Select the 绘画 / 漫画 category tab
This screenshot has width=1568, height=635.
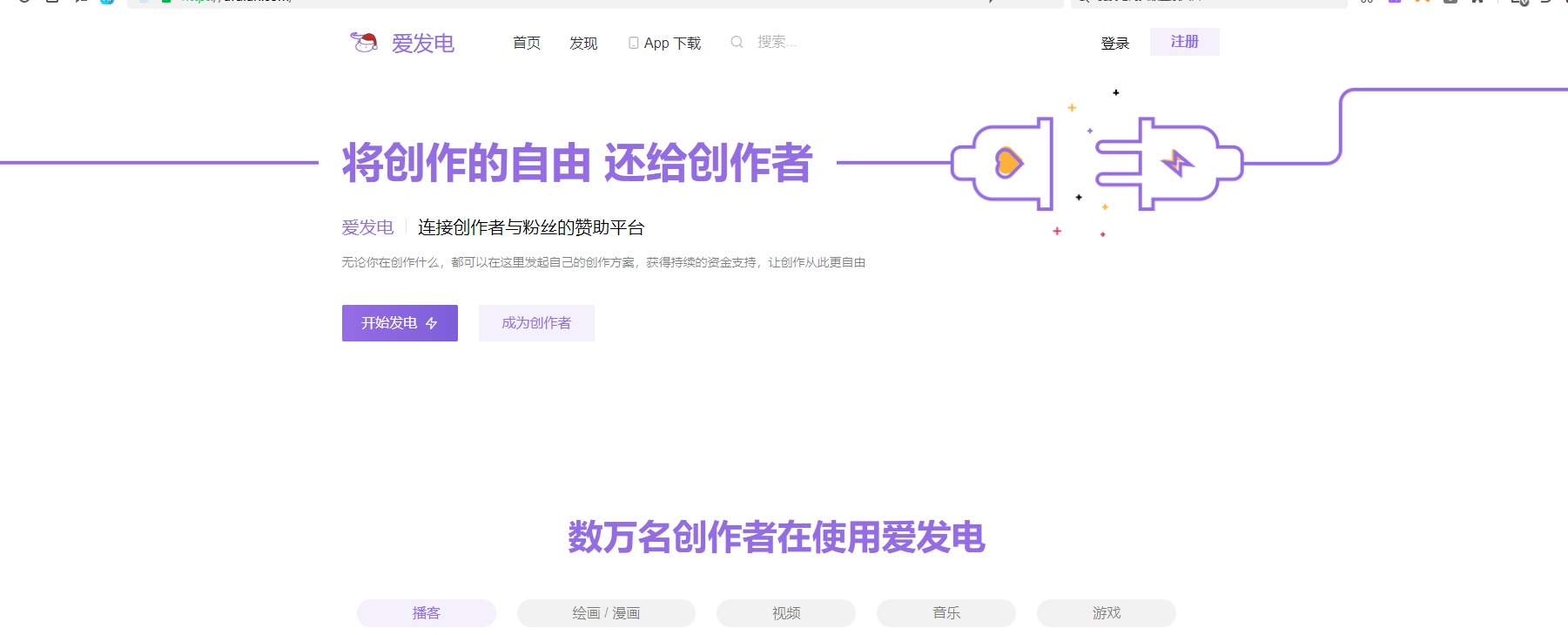click(606, 613)
